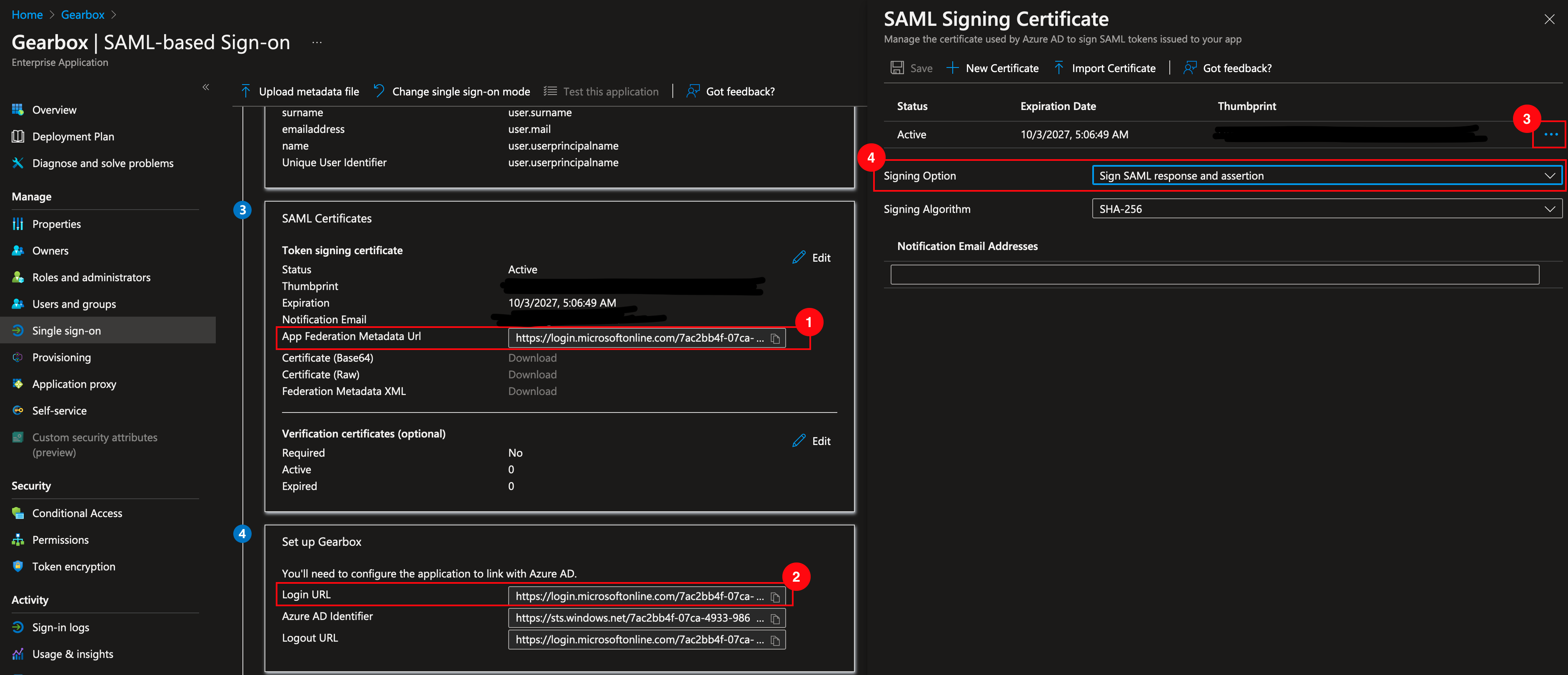Screen dimensions: 1568x675
Task: Click the Sign-in logs icon
Action: tap(17, 627)
